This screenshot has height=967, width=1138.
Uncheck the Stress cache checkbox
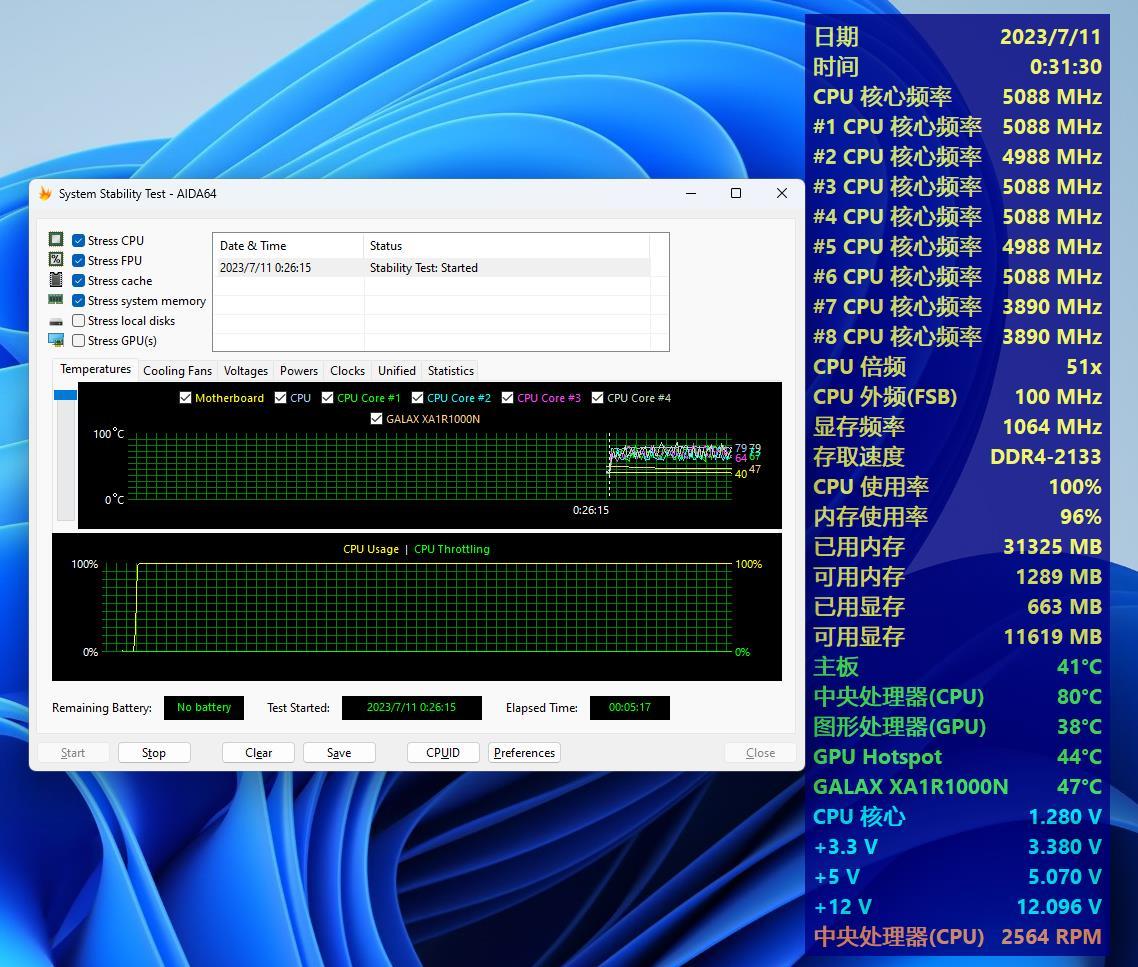[78, 280]
